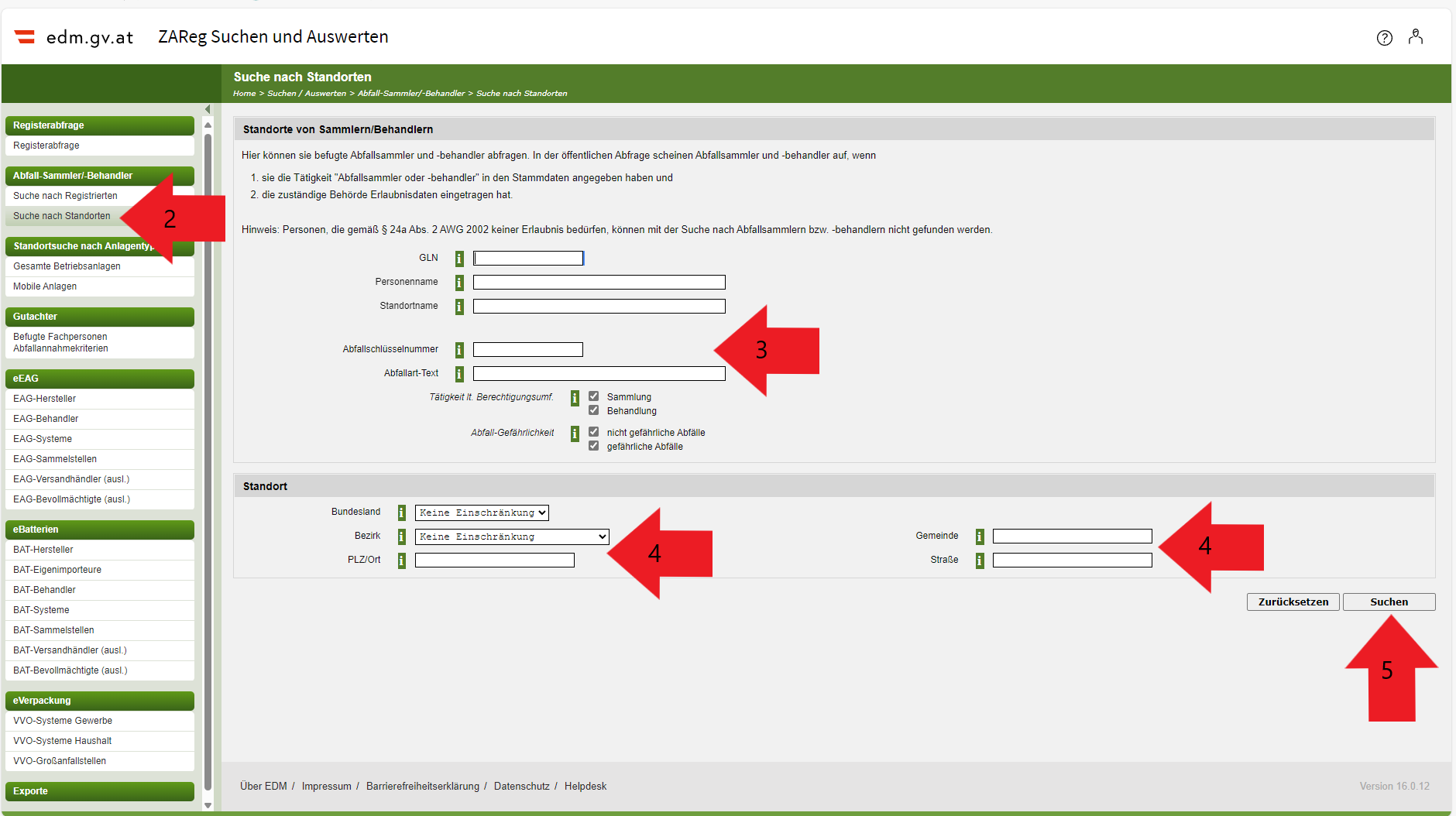Screen dimensions: 1456x816
Task: Open the Datenschutz footer link
Action: (522, 786)
